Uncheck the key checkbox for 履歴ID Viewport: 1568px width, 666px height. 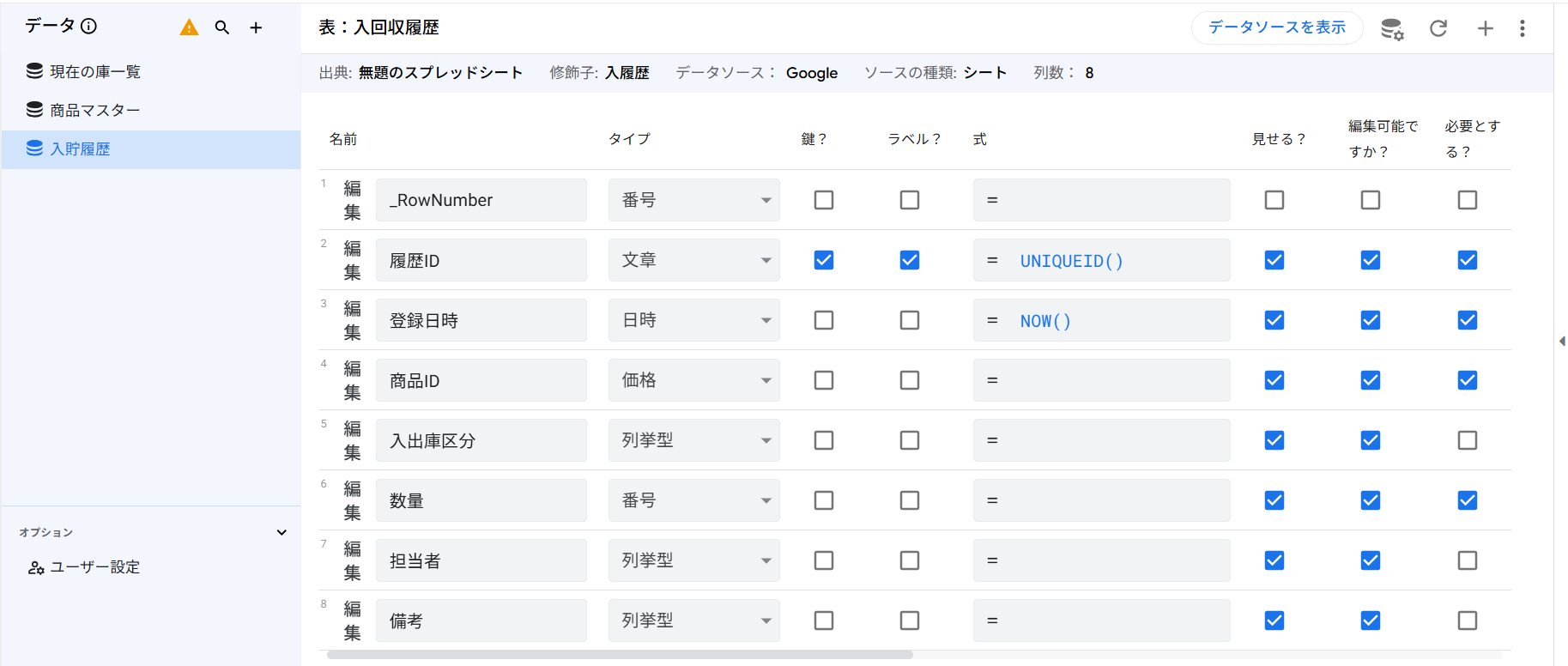(x=824, y=260)
